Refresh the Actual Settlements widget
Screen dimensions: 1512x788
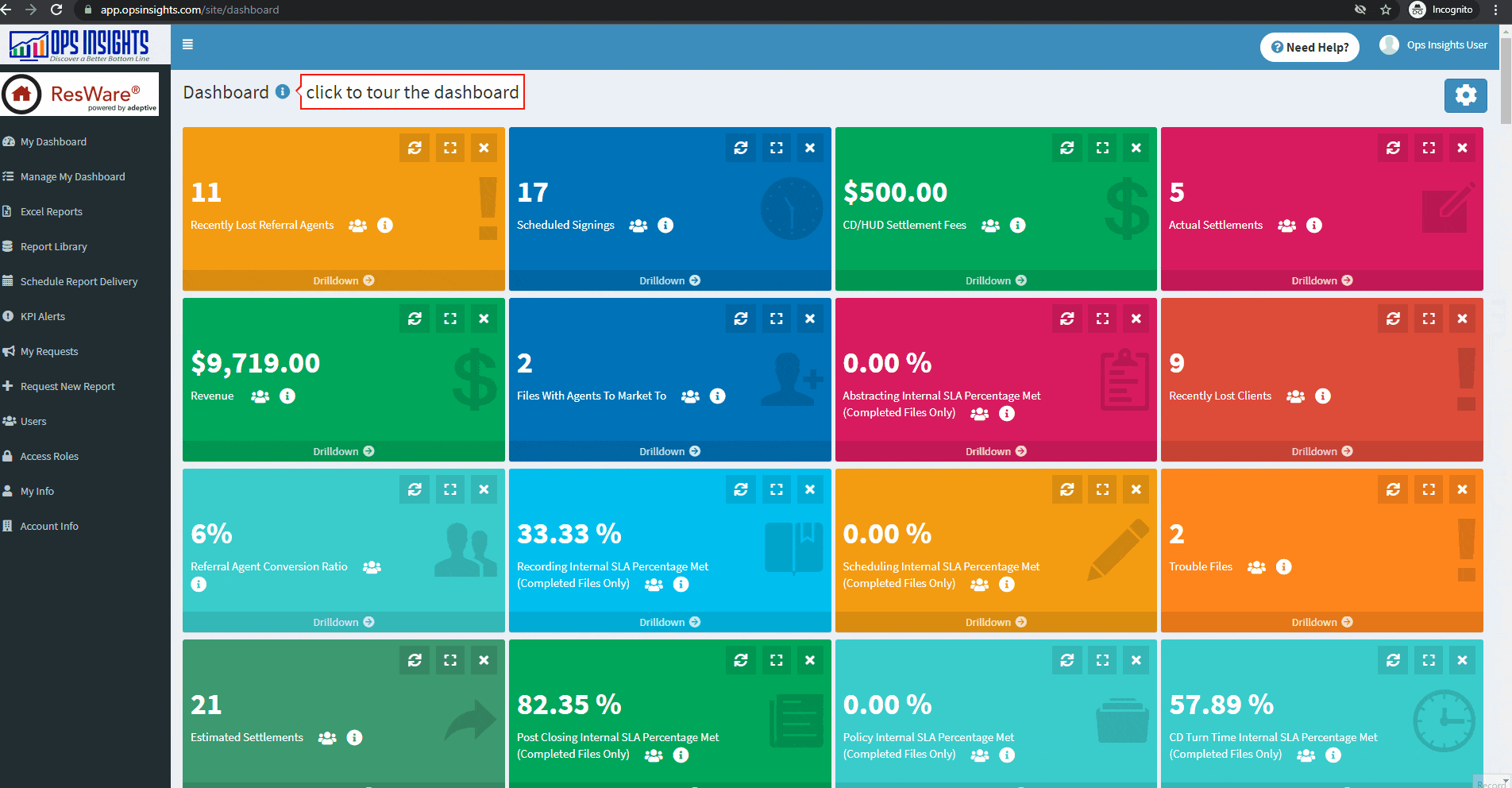[1392, 147]
